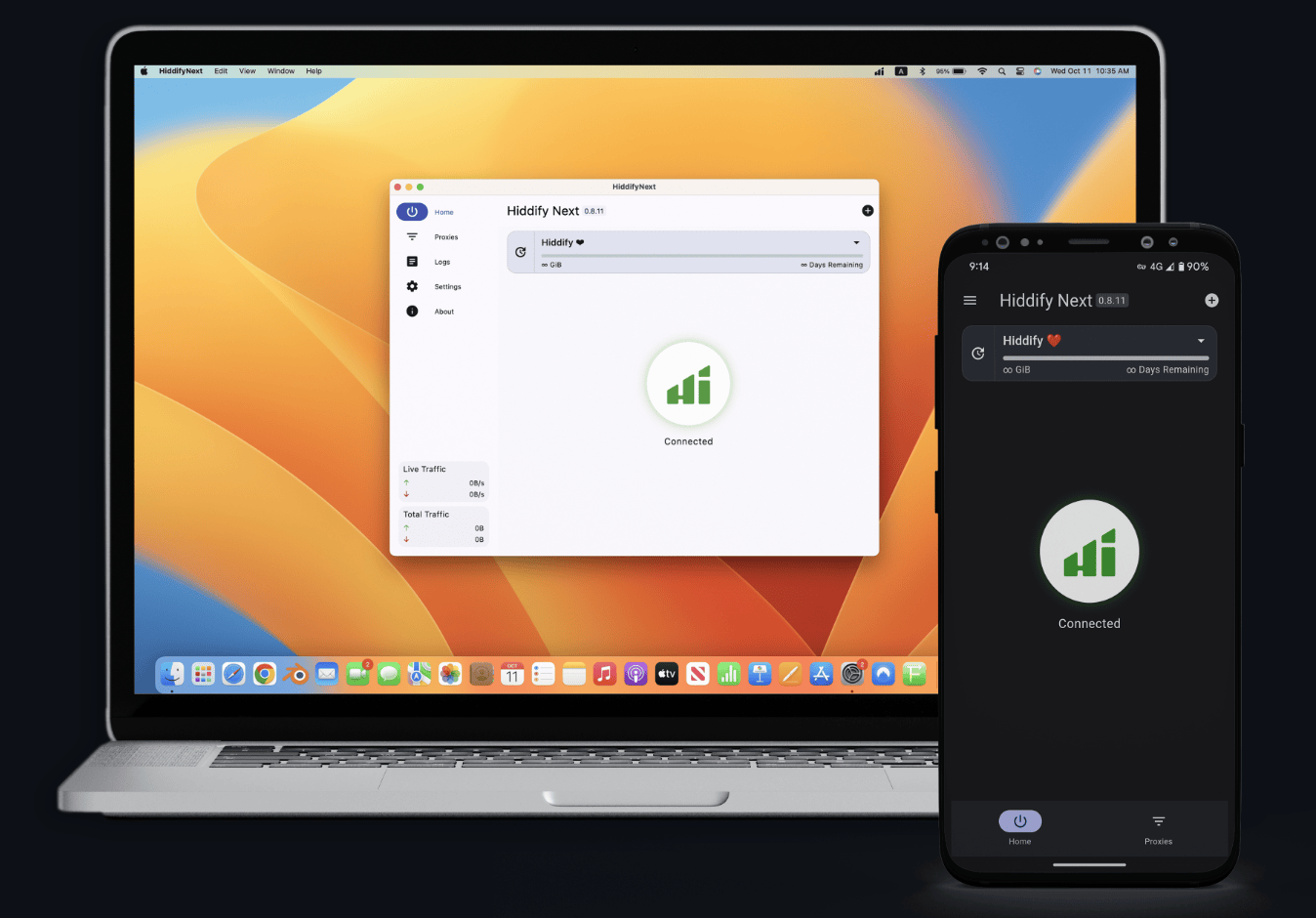Click the Live Traffic panel
The width and height of the screenshot is (1316, 918).
tap(443, 481)
